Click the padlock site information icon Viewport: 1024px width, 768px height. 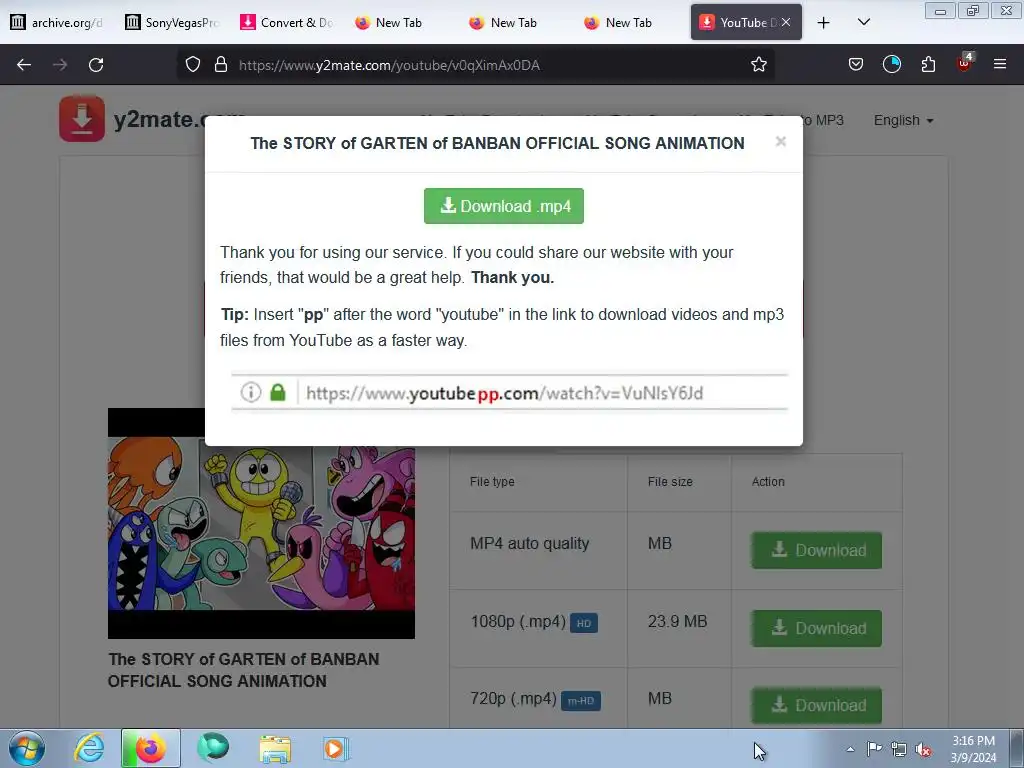tap(221, 65)
